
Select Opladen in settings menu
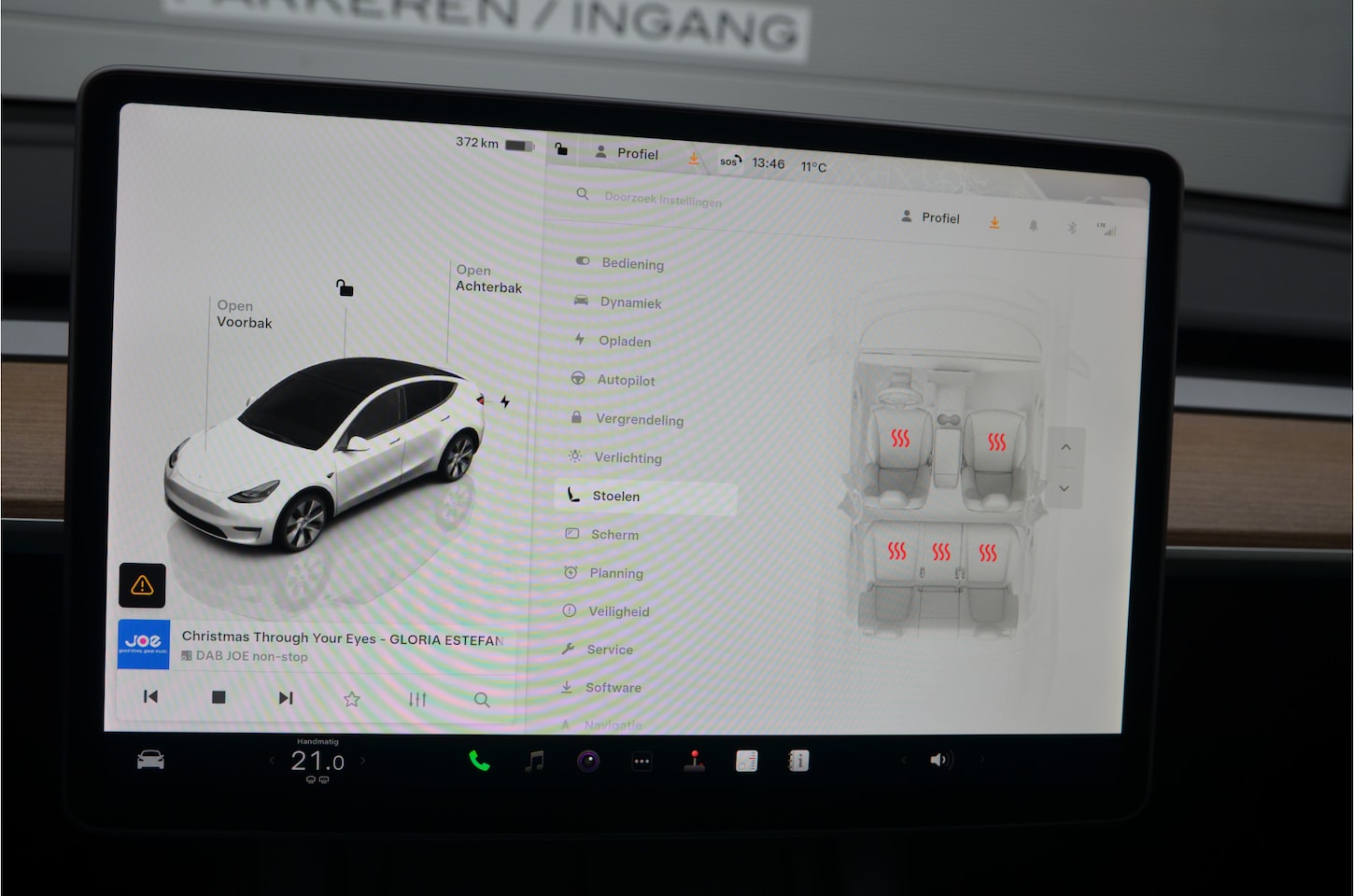click(624, 342)
